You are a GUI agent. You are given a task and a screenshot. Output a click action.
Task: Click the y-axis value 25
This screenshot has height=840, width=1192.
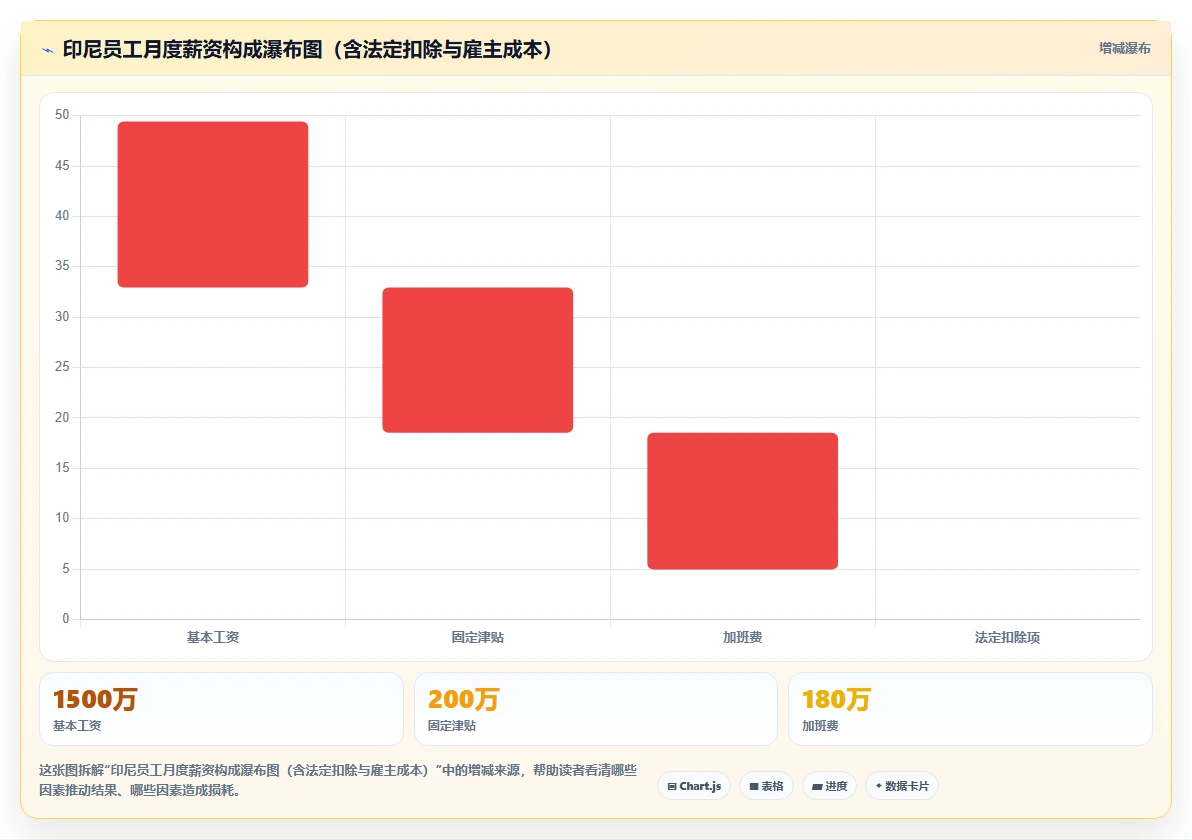(x=62, y=366)
